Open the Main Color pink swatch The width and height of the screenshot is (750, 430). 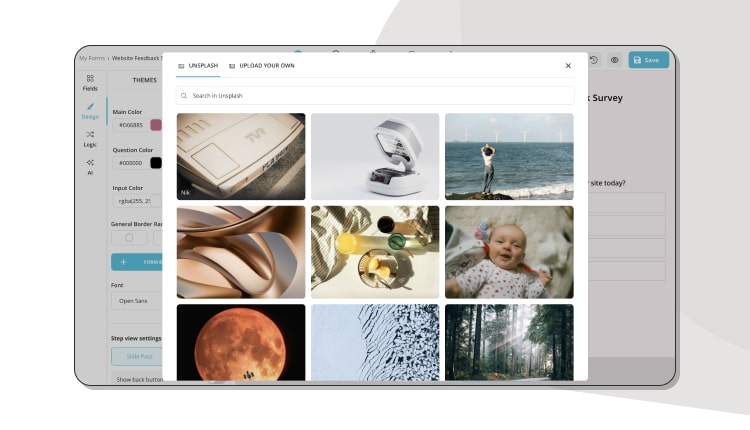click(156, 125)
